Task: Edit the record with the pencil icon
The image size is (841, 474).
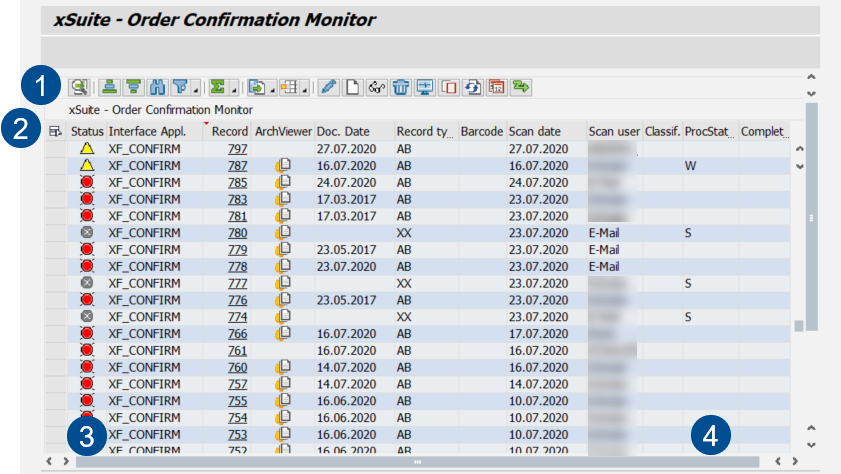Action: pyautogui.click(x=328, y=87)
